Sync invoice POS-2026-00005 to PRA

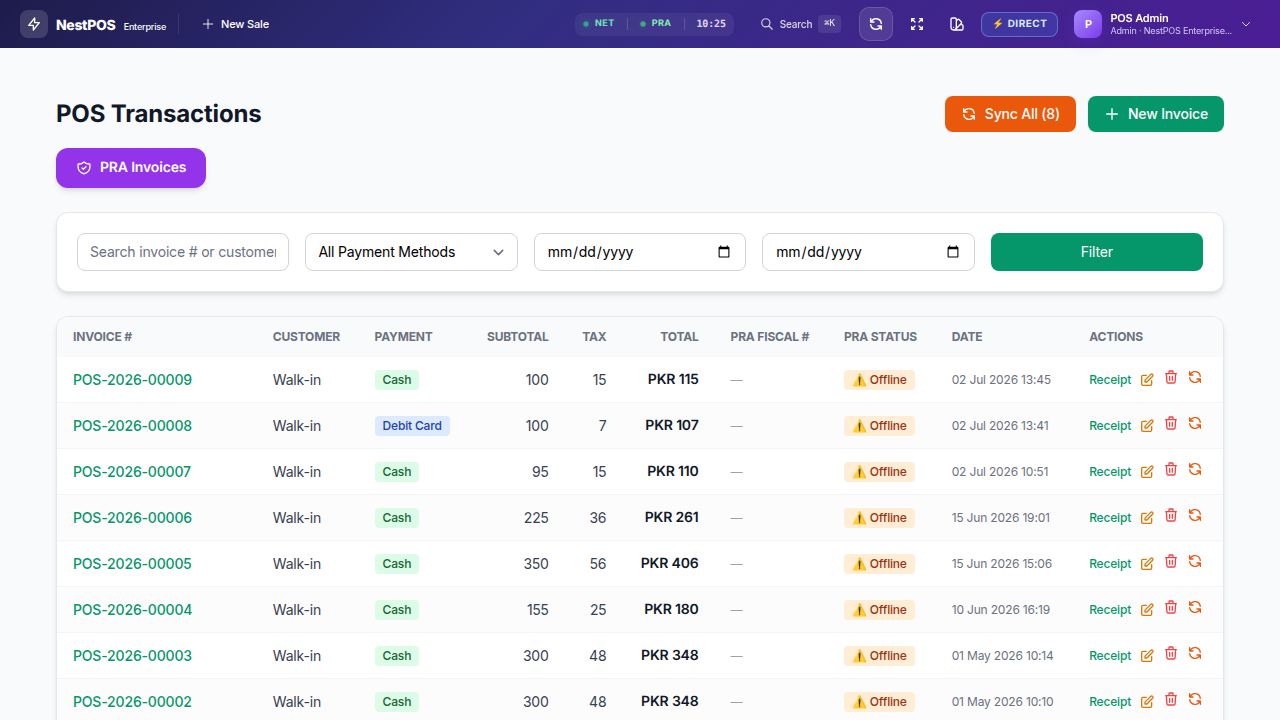coord(1195,562)
